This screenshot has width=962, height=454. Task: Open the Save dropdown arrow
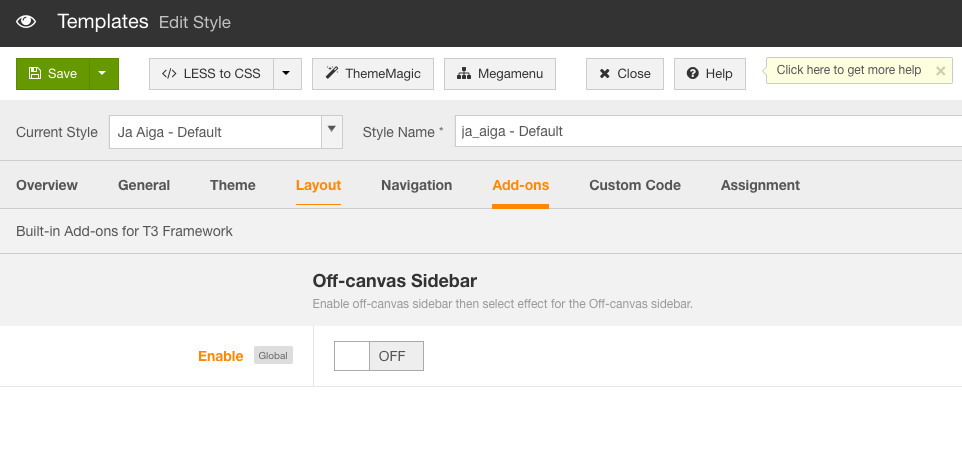click(x=103, y=74)
